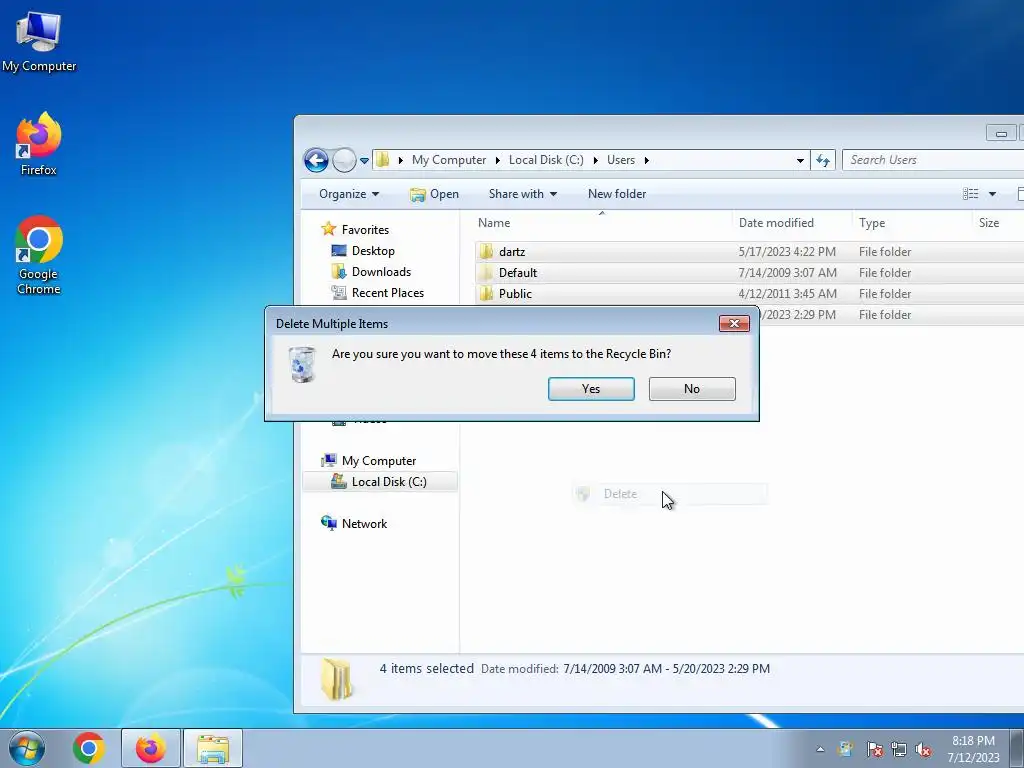Image resolution: width=1024 pixels, height=768 pixels.
Task: Open address bar history dropdown
Action: [x=800, y=161]
